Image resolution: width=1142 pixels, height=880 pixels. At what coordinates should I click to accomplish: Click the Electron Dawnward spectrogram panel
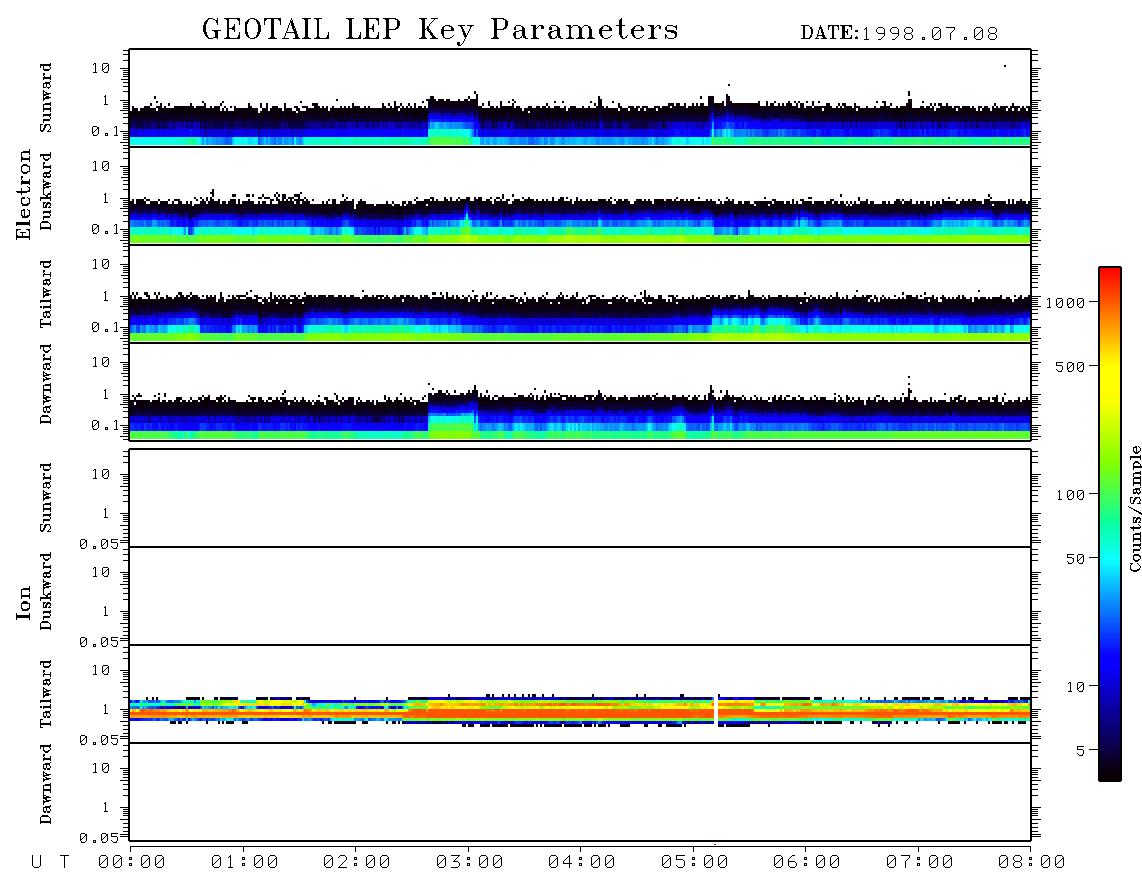tap(580, 391)
